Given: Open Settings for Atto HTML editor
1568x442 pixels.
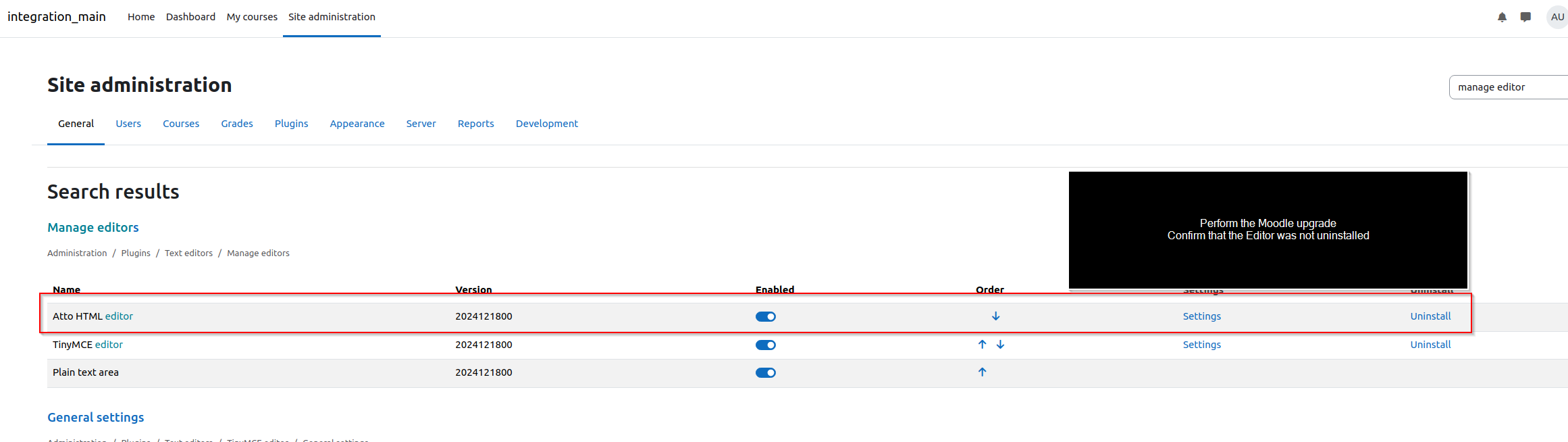Looking at the screenshot, I should tap(1202, 316).
